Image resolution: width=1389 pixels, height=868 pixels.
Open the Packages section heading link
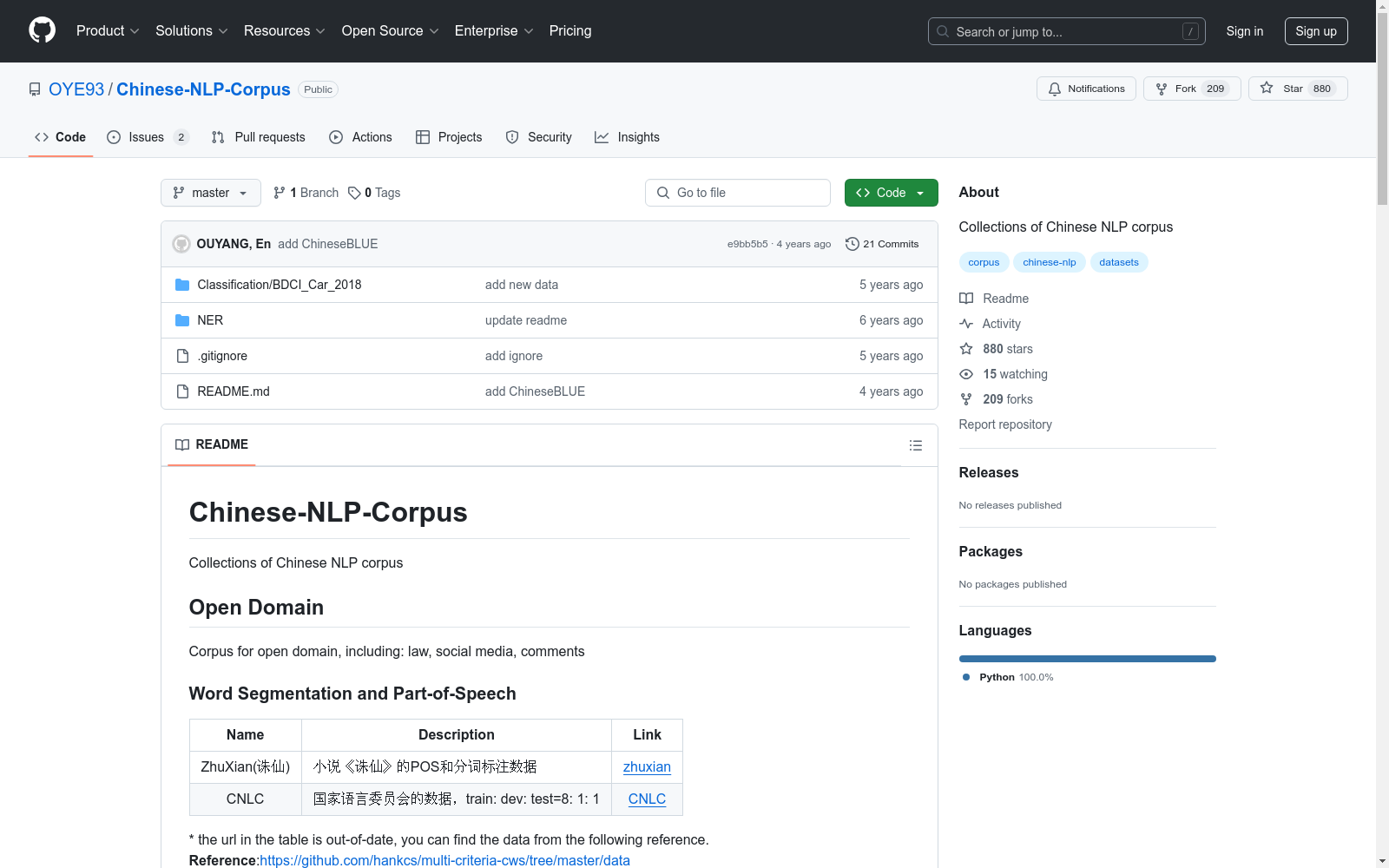(x=991, y=552)
